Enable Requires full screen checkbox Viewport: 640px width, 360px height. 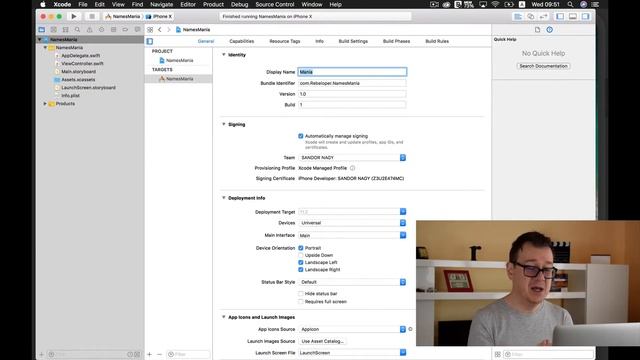[301, 302]
